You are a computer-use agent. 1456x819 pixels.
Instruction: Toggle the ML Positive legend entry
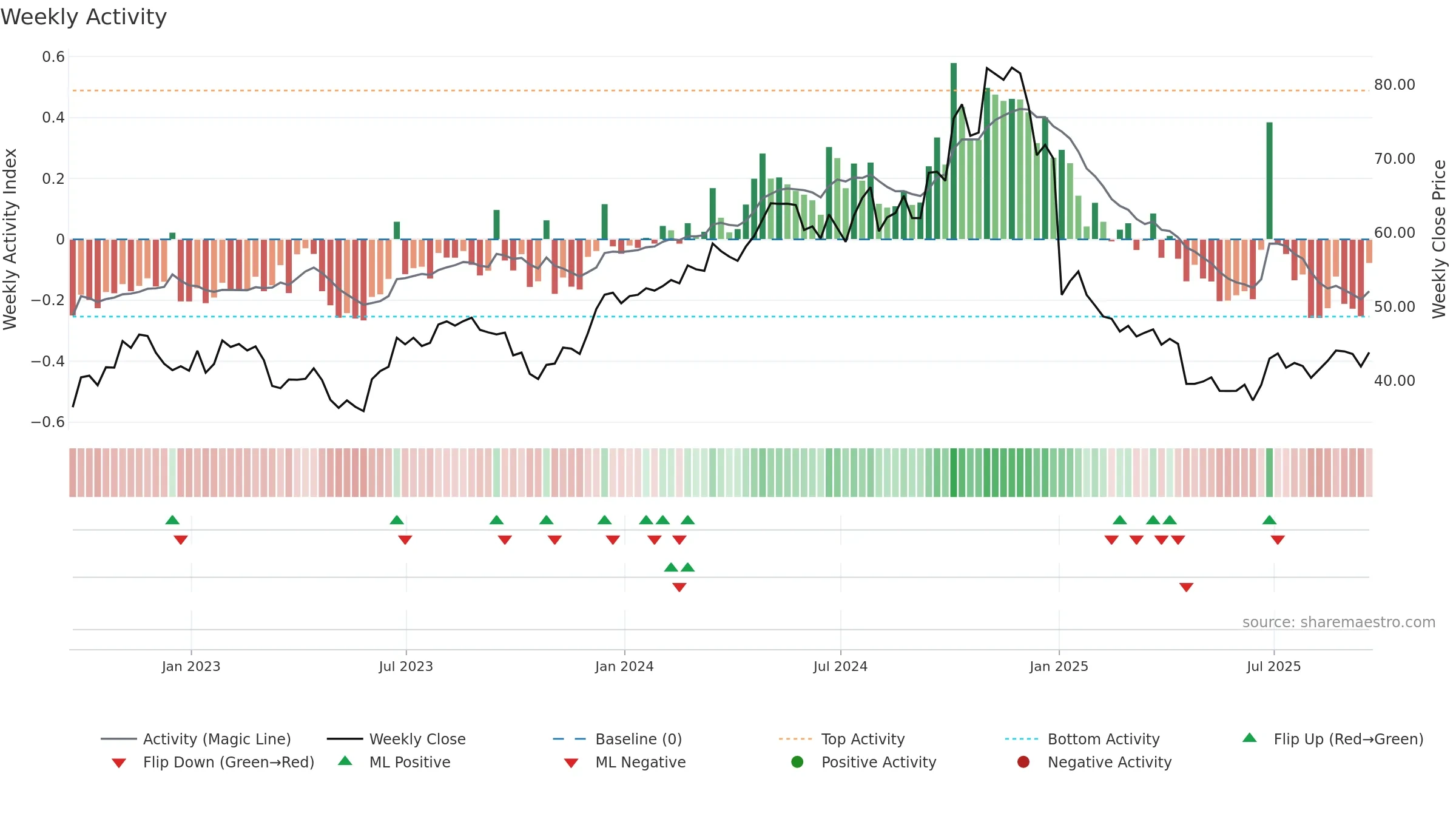(394, 762)
